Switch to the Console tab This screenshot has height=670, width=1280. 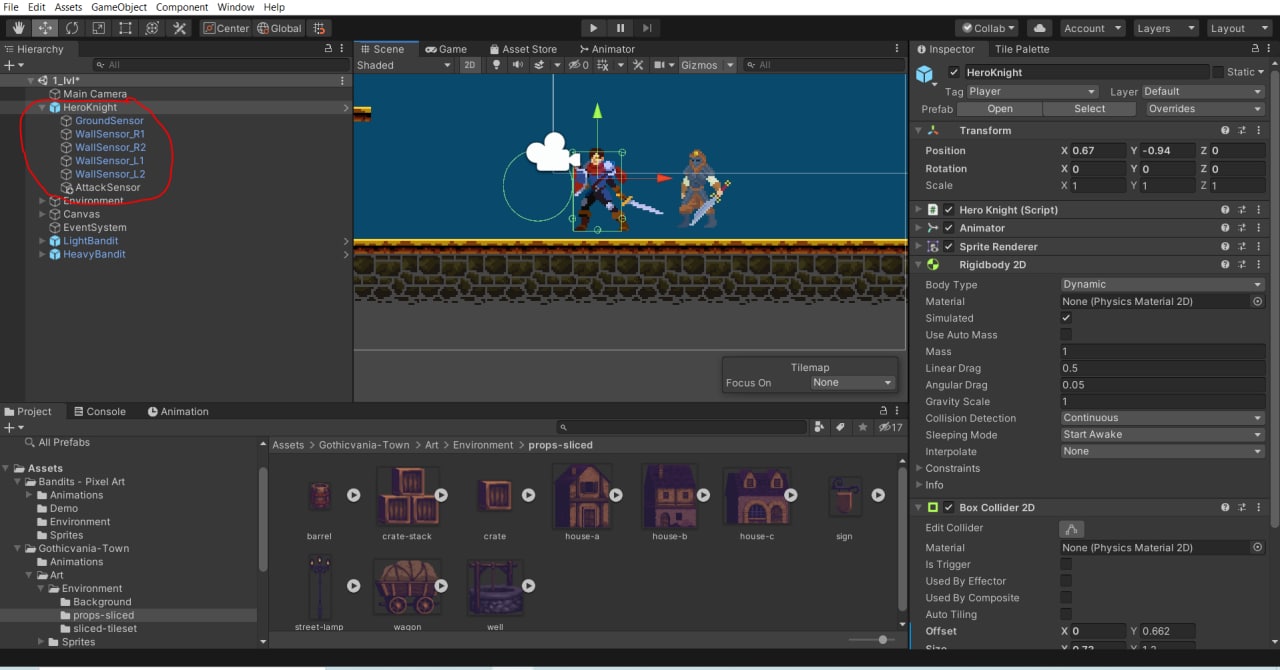(100, 412)
